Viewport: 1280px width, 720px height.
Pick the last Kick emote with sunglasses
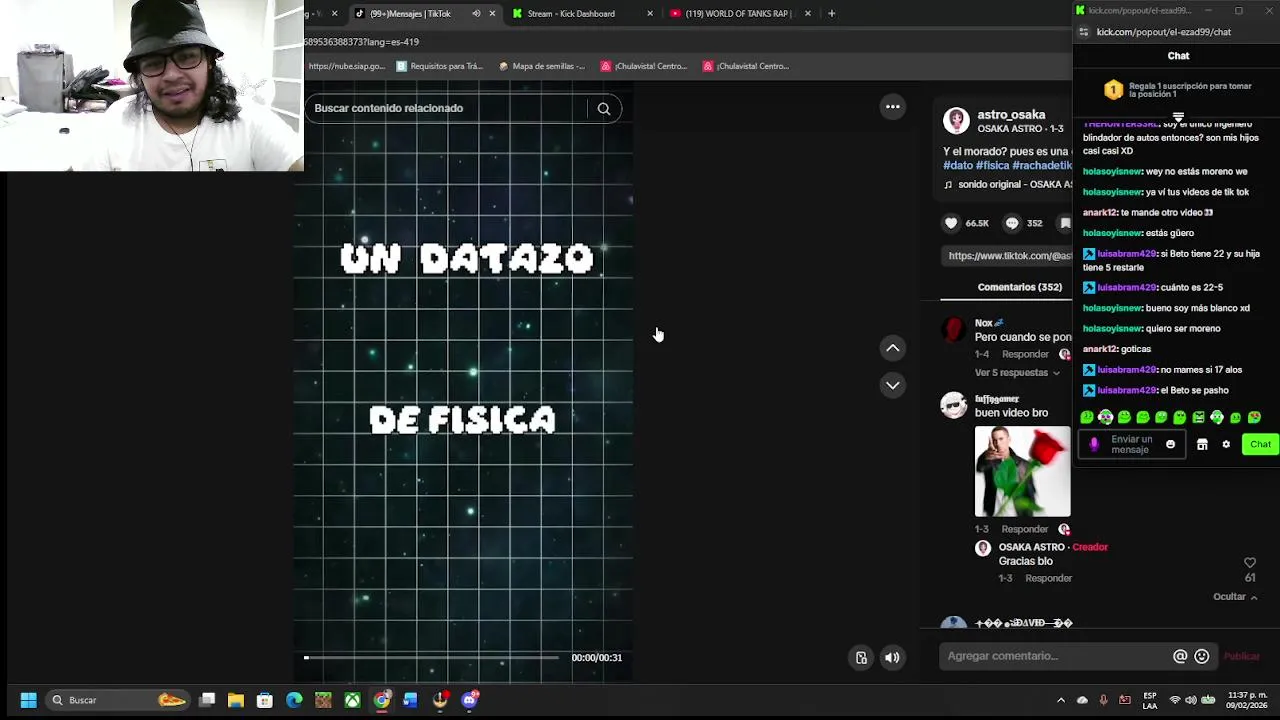[x=1254, y=417]
